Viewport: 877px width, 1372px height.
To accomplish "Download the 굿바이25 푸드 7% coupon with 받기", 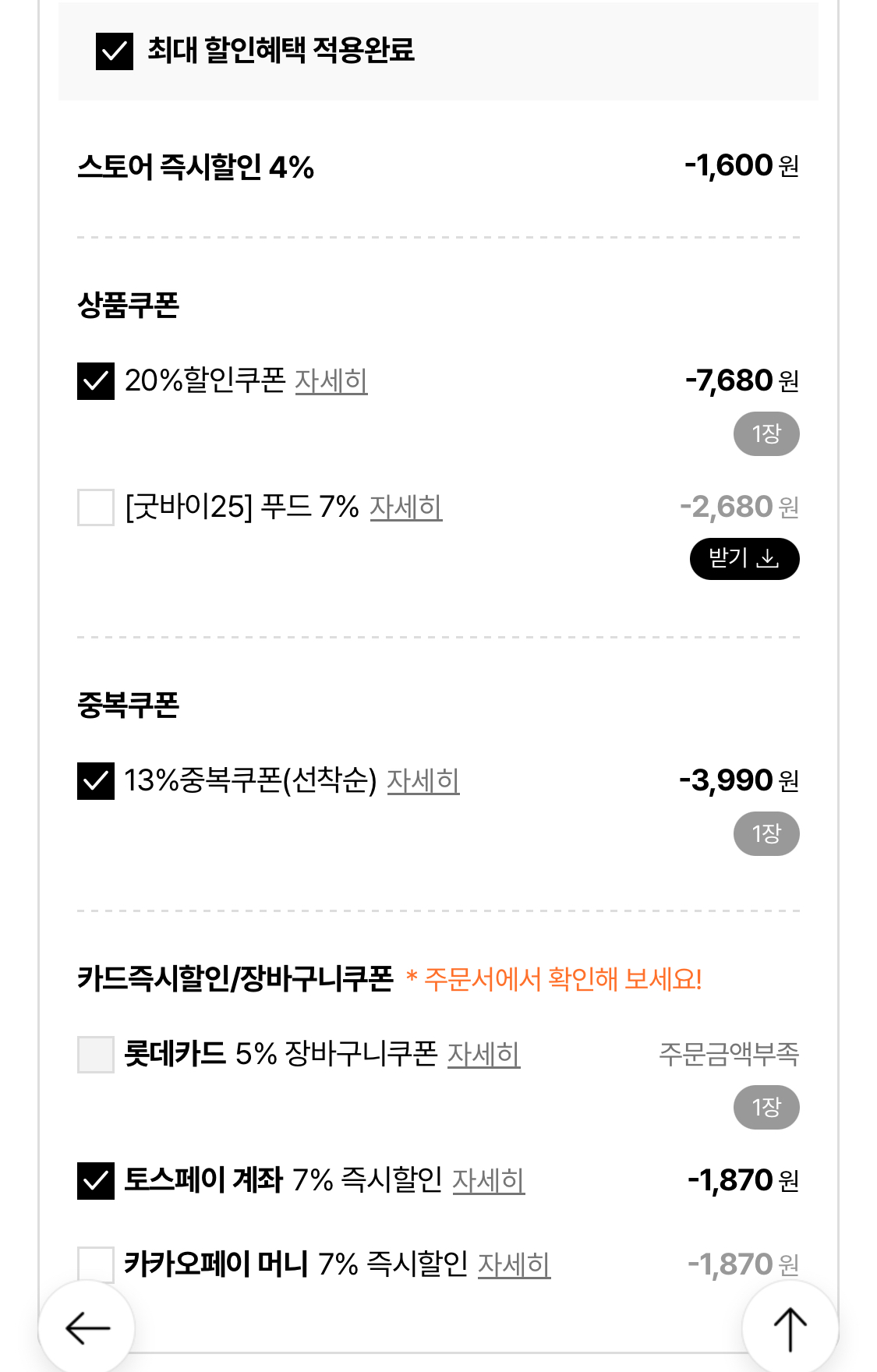I will coord(744,559).
